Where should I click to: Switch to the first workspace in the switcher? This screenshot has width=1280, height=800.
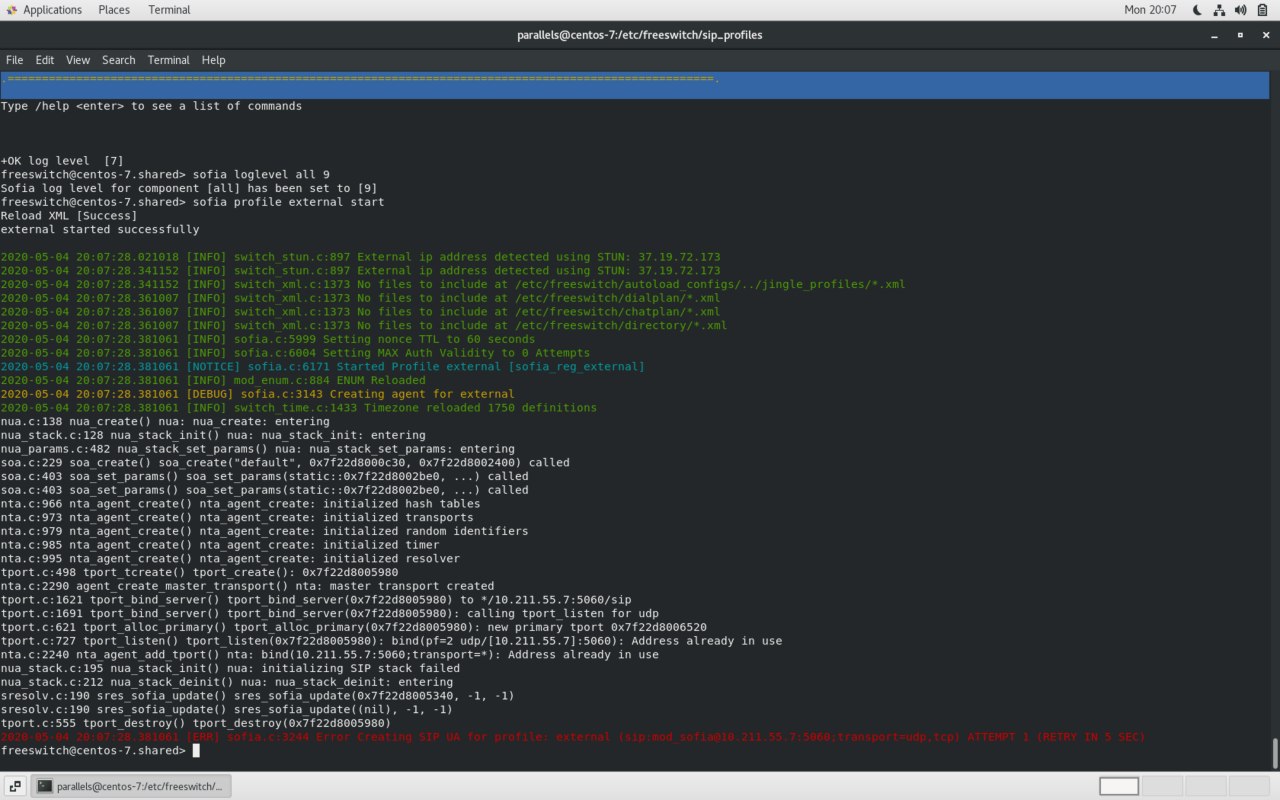coord(1119,786)
